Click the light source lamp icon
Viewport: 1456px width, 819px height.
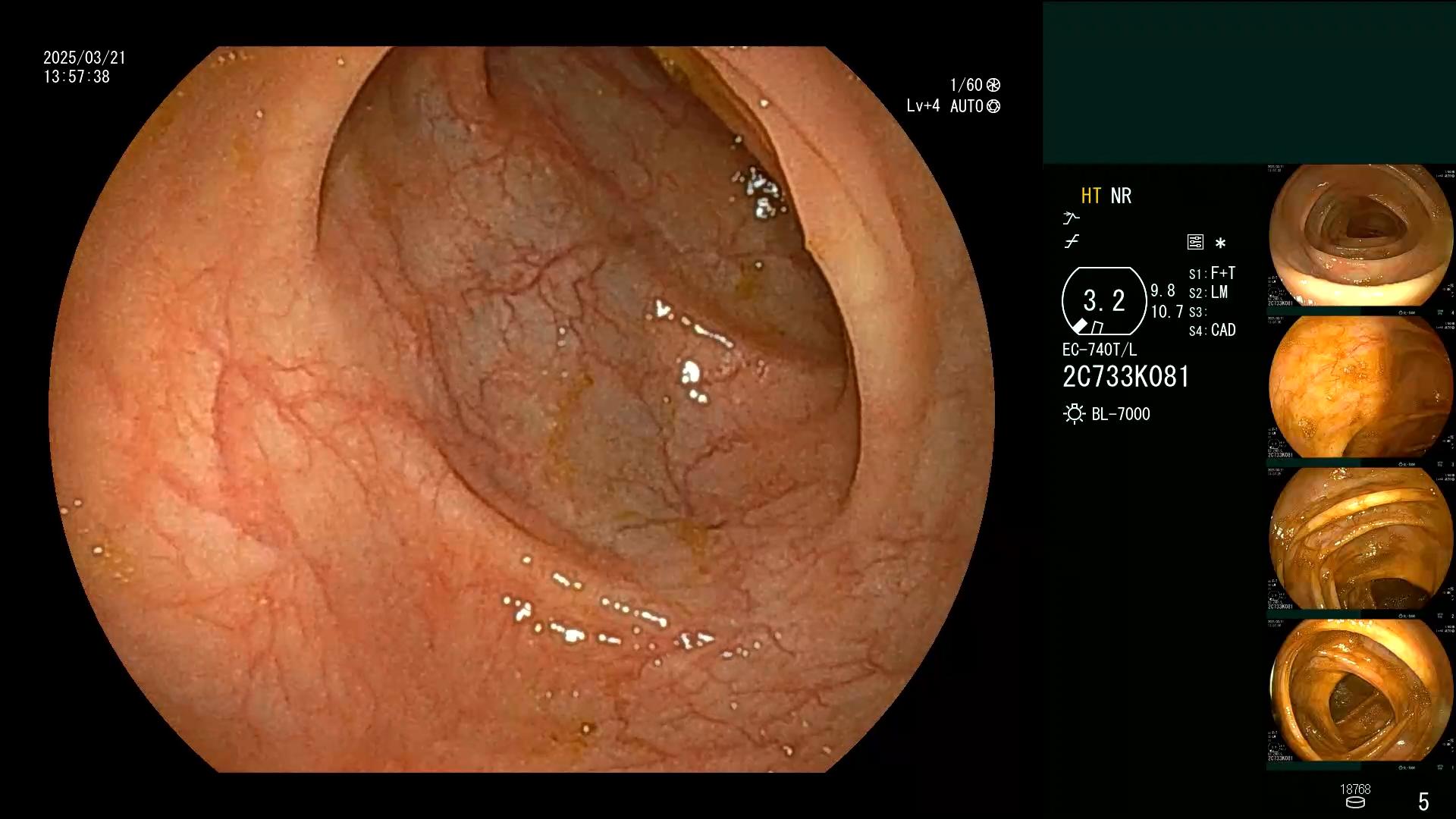(x=1074, y=414)
